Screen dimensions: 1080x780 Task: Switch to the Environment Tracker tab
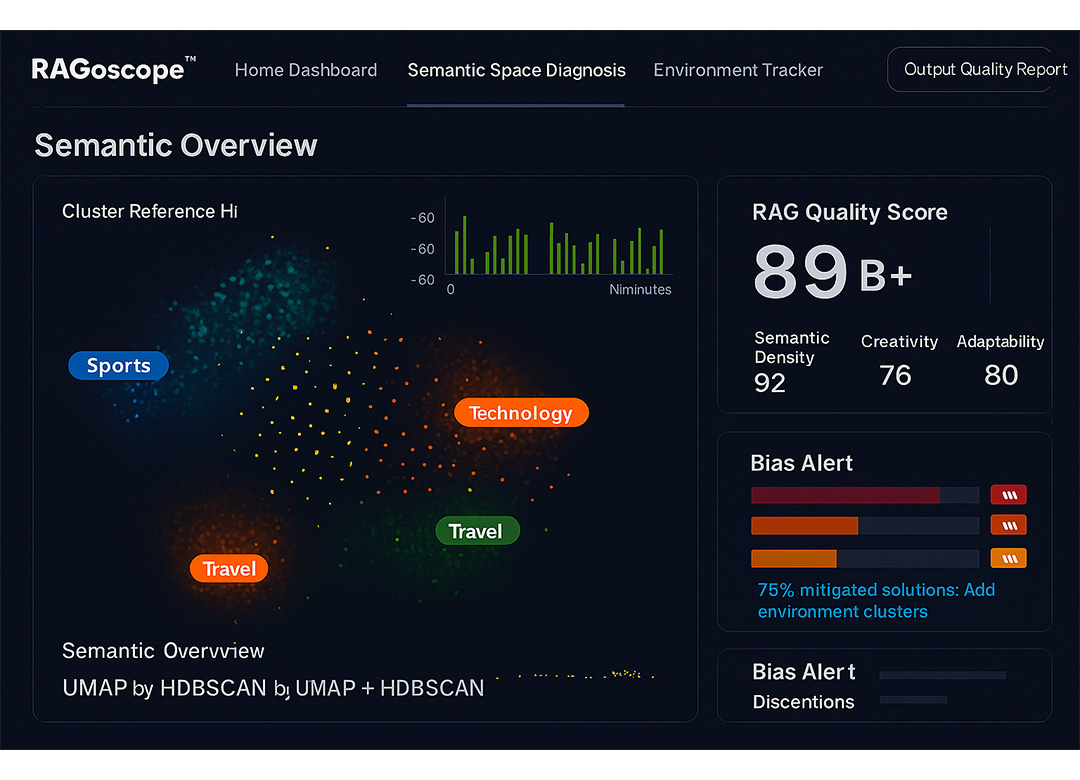click(738, 70)
